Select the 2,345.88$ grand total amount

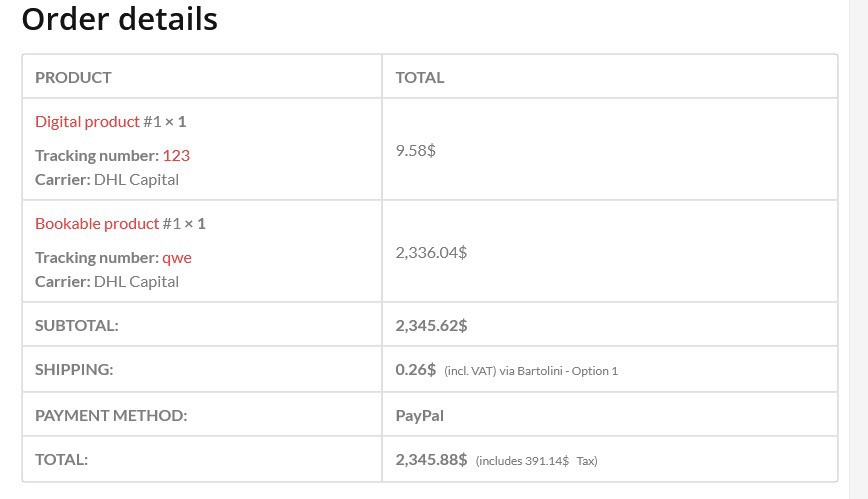431,459
